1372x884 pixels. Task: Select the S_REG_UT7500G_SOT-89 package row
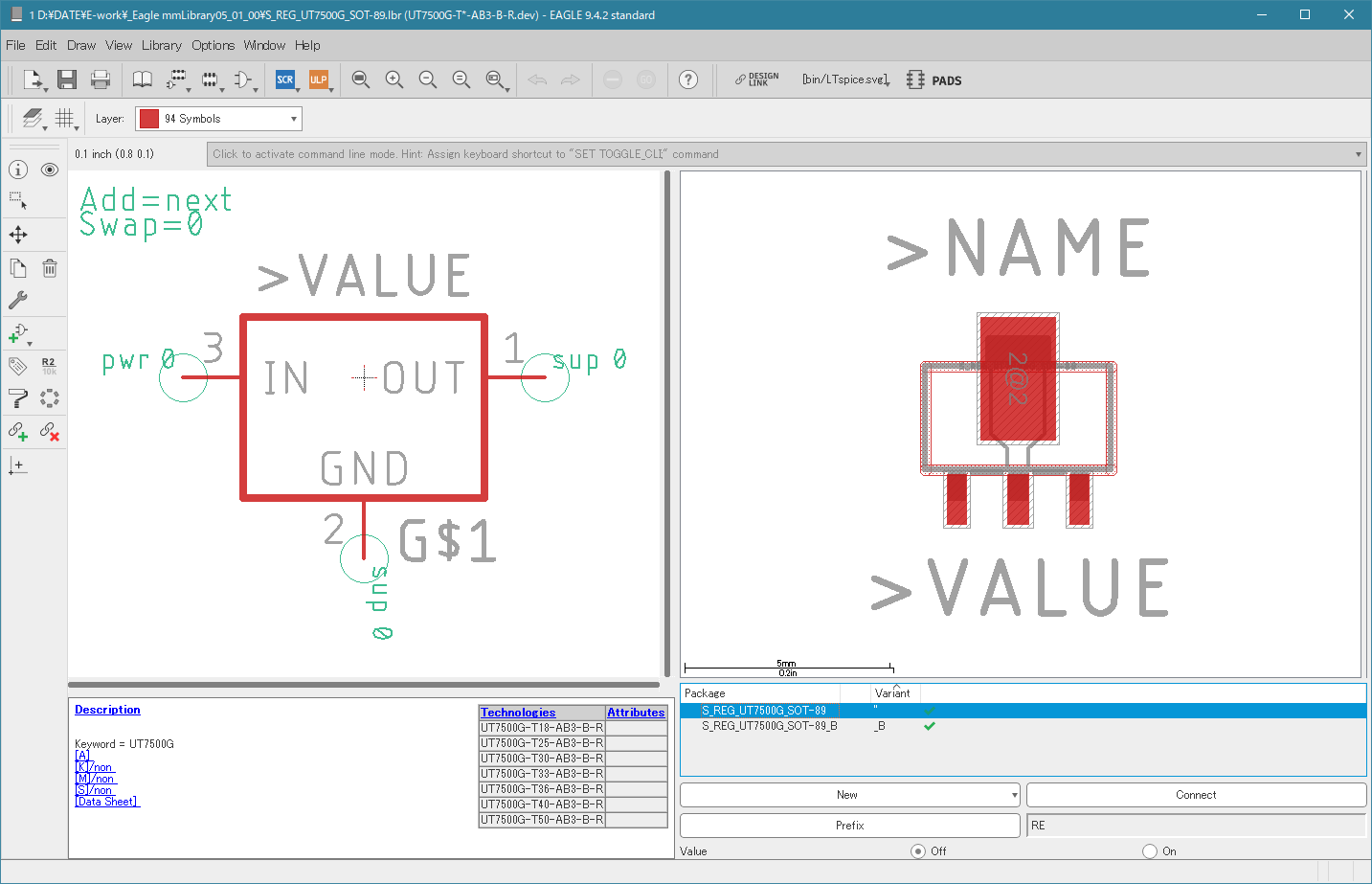coord(1023,711)
